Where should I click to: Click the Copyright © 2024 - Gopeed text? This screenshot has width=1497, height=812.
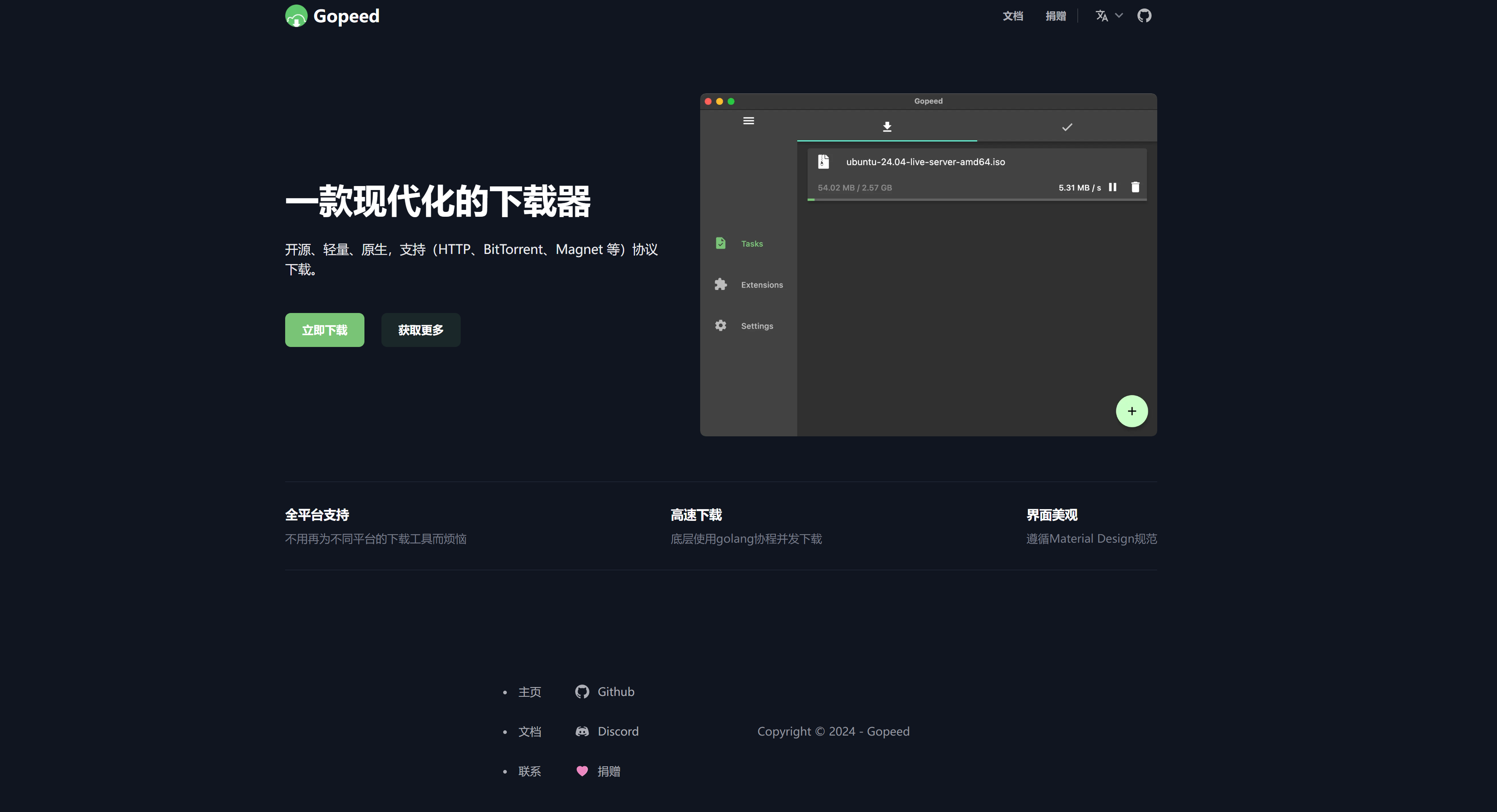coord(833,732)
